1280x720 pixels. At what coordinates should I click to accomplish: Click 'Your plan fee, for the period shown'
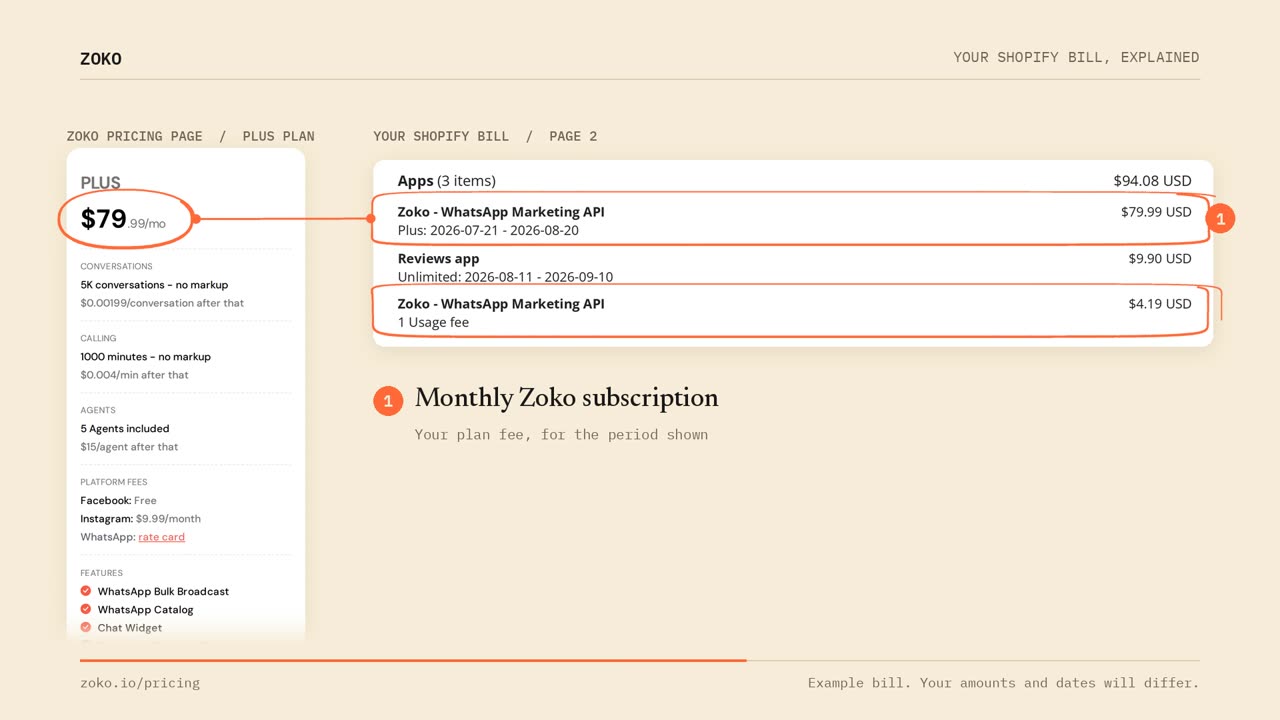[x=562, y=435]
